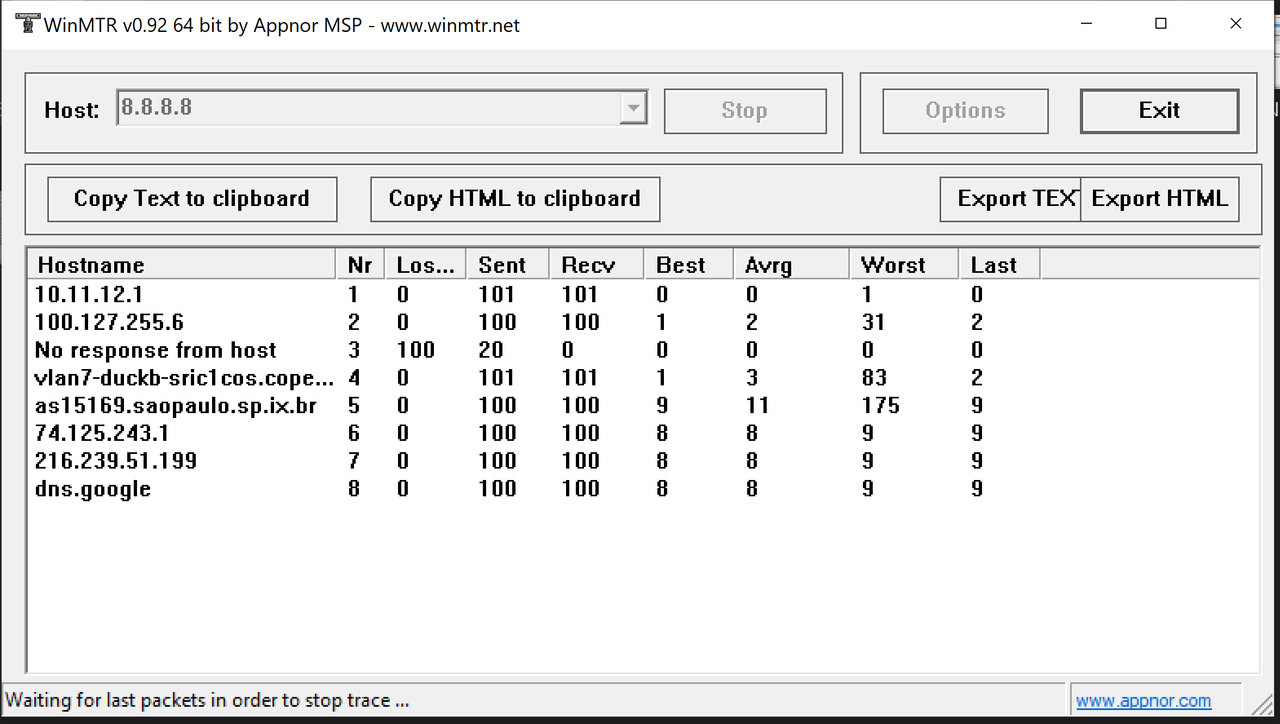Sort by the Hostname column header
The height and width of the screenshot is (724, 1280).
182,265
